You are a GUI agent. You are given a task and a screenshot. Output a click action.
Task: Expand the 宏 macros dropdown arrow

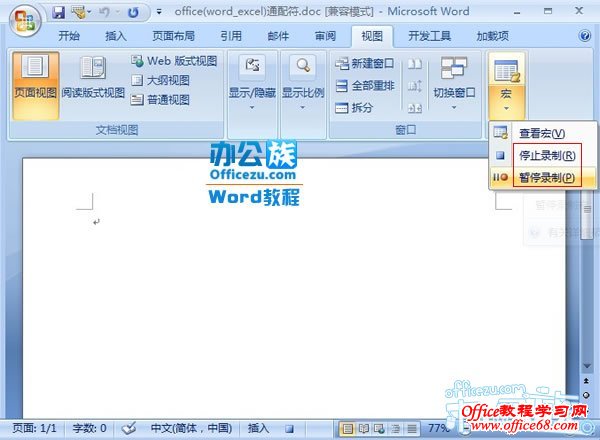[506, 109]
